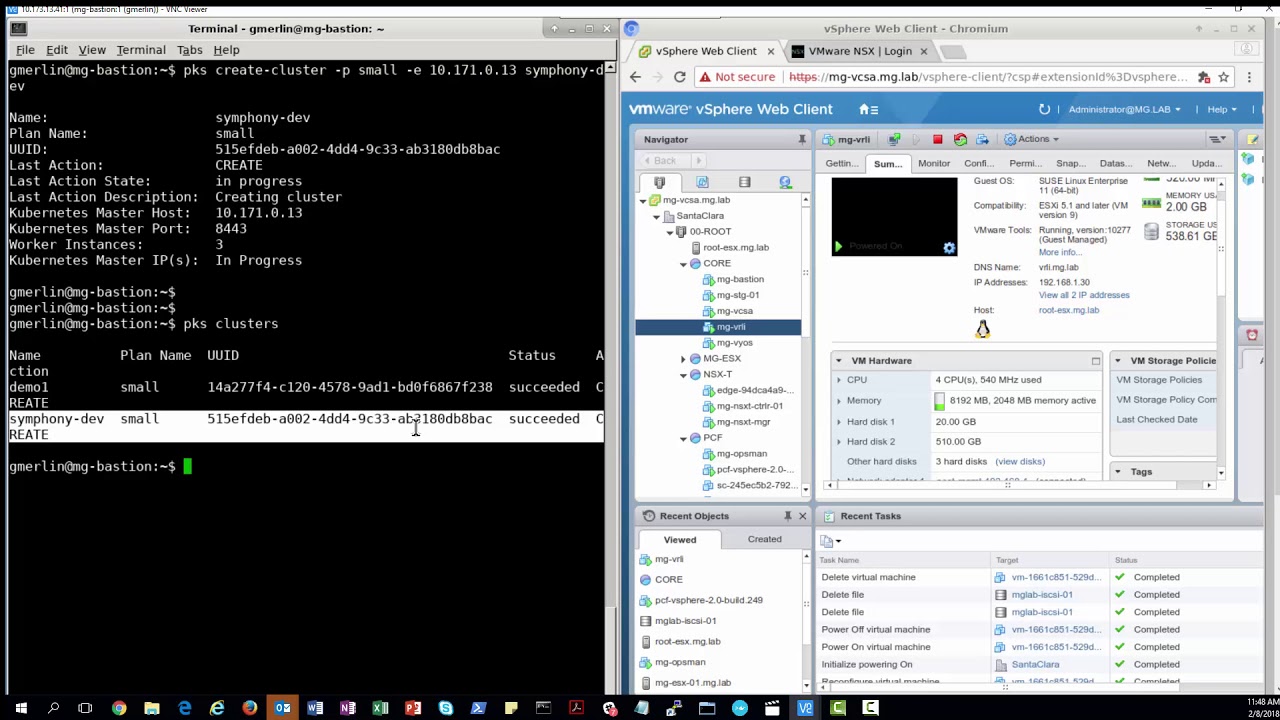Reload the Chromium browser page
The height and width of the screenshot is (720, 1280).
pyautogui.click(x=679, y=77)
